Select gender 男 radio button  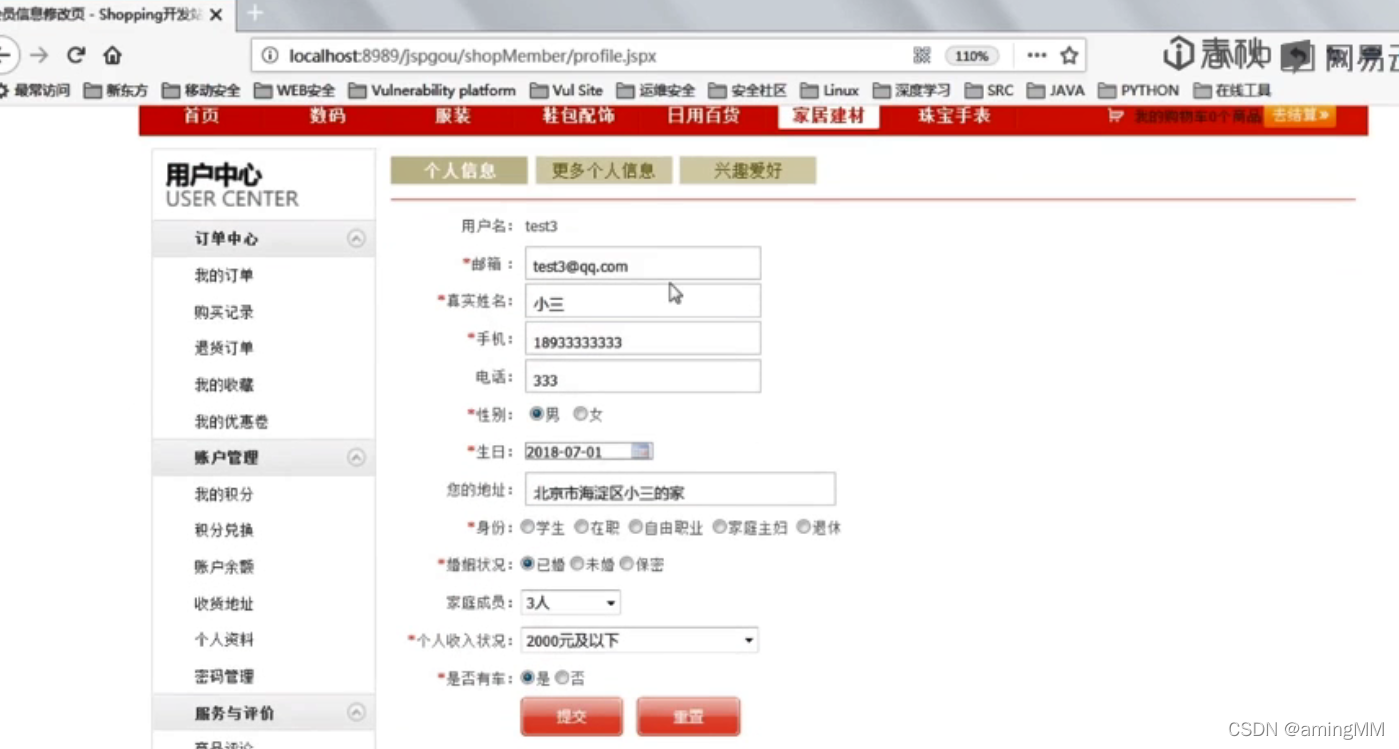click(536, 414)
